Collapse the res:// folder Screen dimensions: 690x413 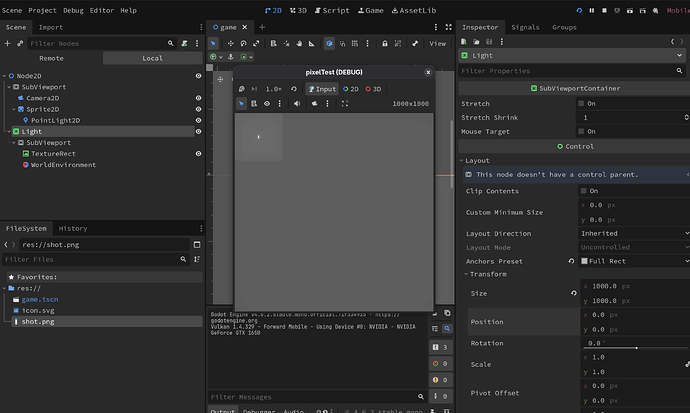coord(4,289)
